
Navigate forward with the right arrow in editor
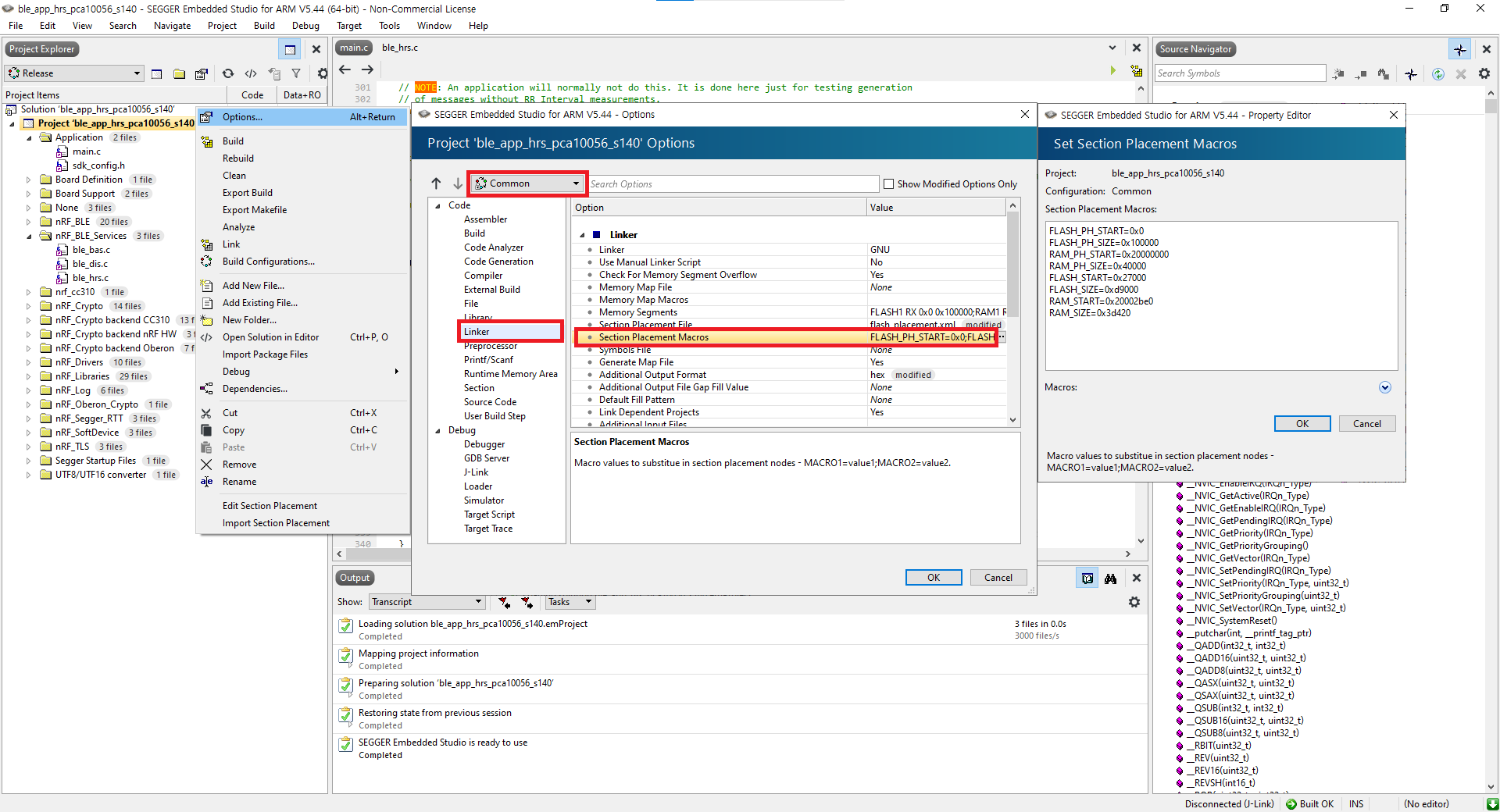tap(367, 69)
